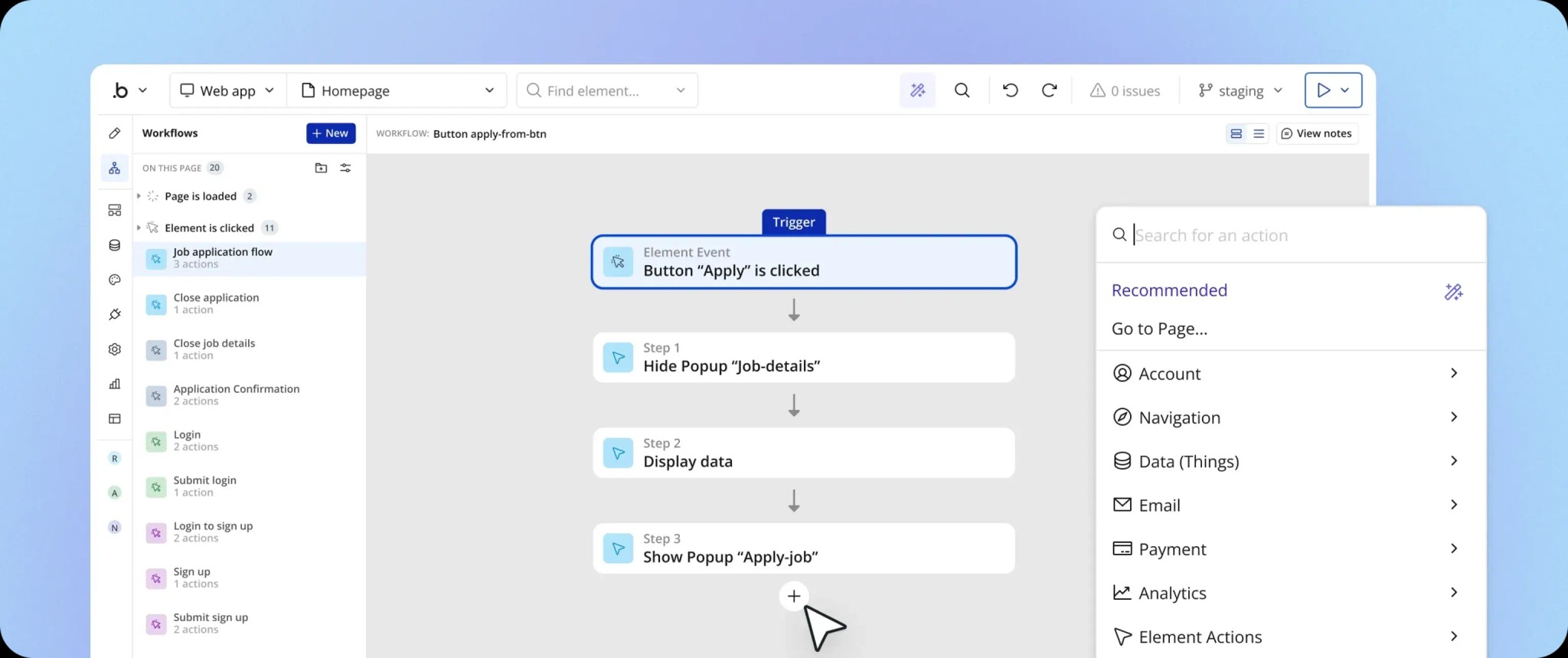Expand the Email action category
This screenshot has height=658, width=1568.
coord(1291,505)
